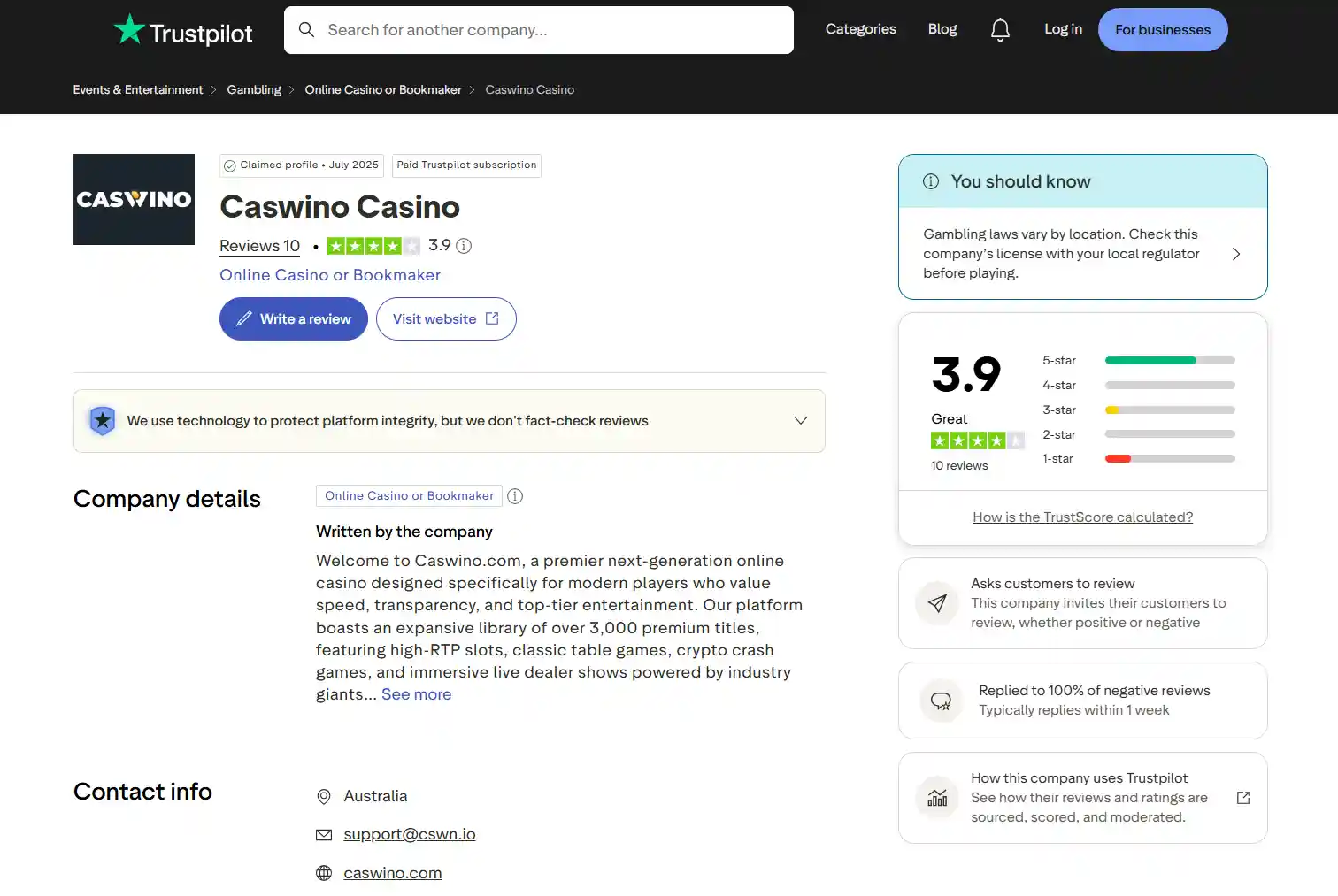Screen dimensions: 1338x896
Task: Open the Categories menu
Action: pos(860,29)
